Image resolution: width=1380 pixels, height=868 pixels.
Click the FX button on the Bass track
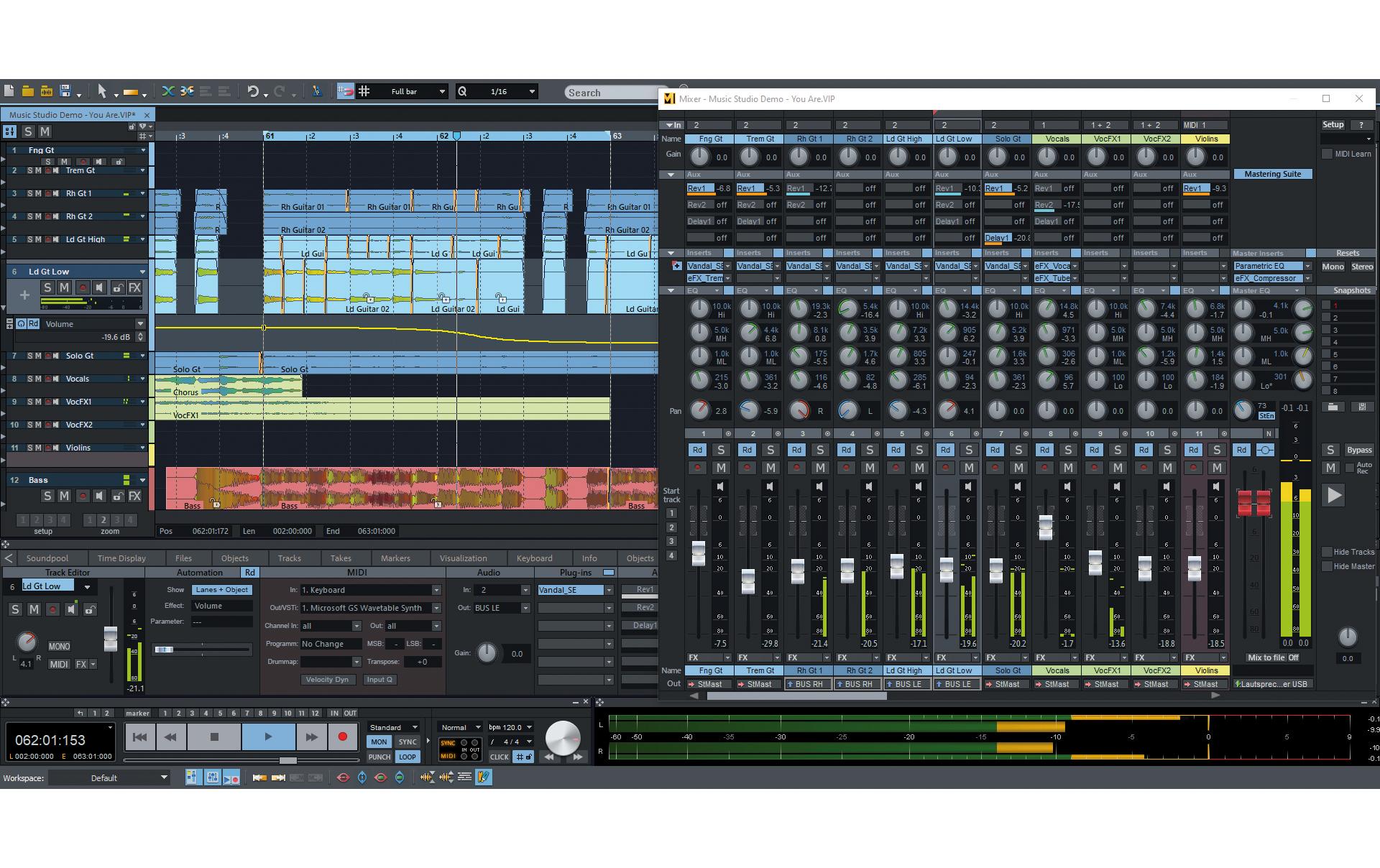click(x=134, y=496)
